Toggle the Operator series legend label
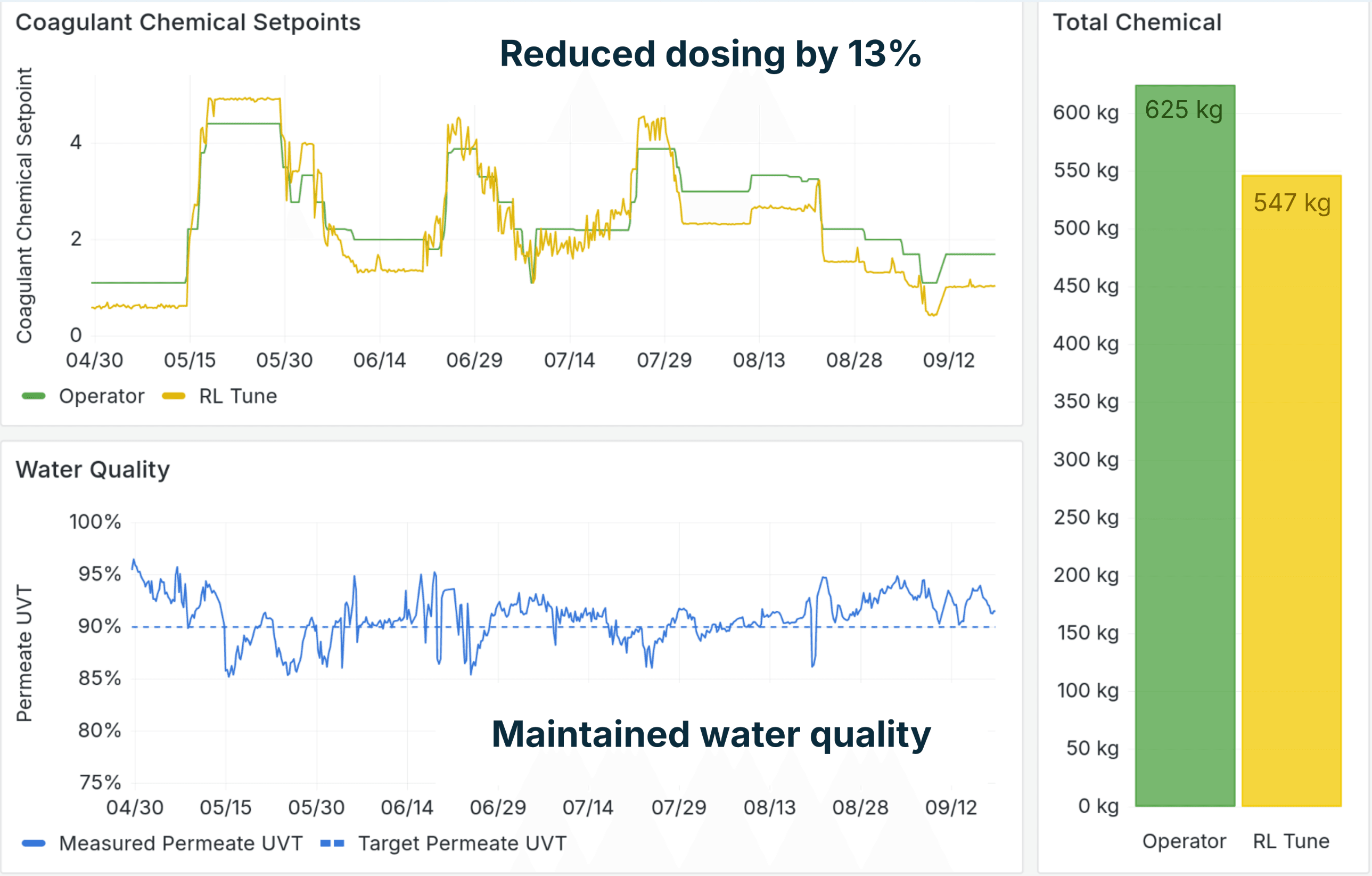The height and width of the screenshot is (876, 1372). [101, 397]
